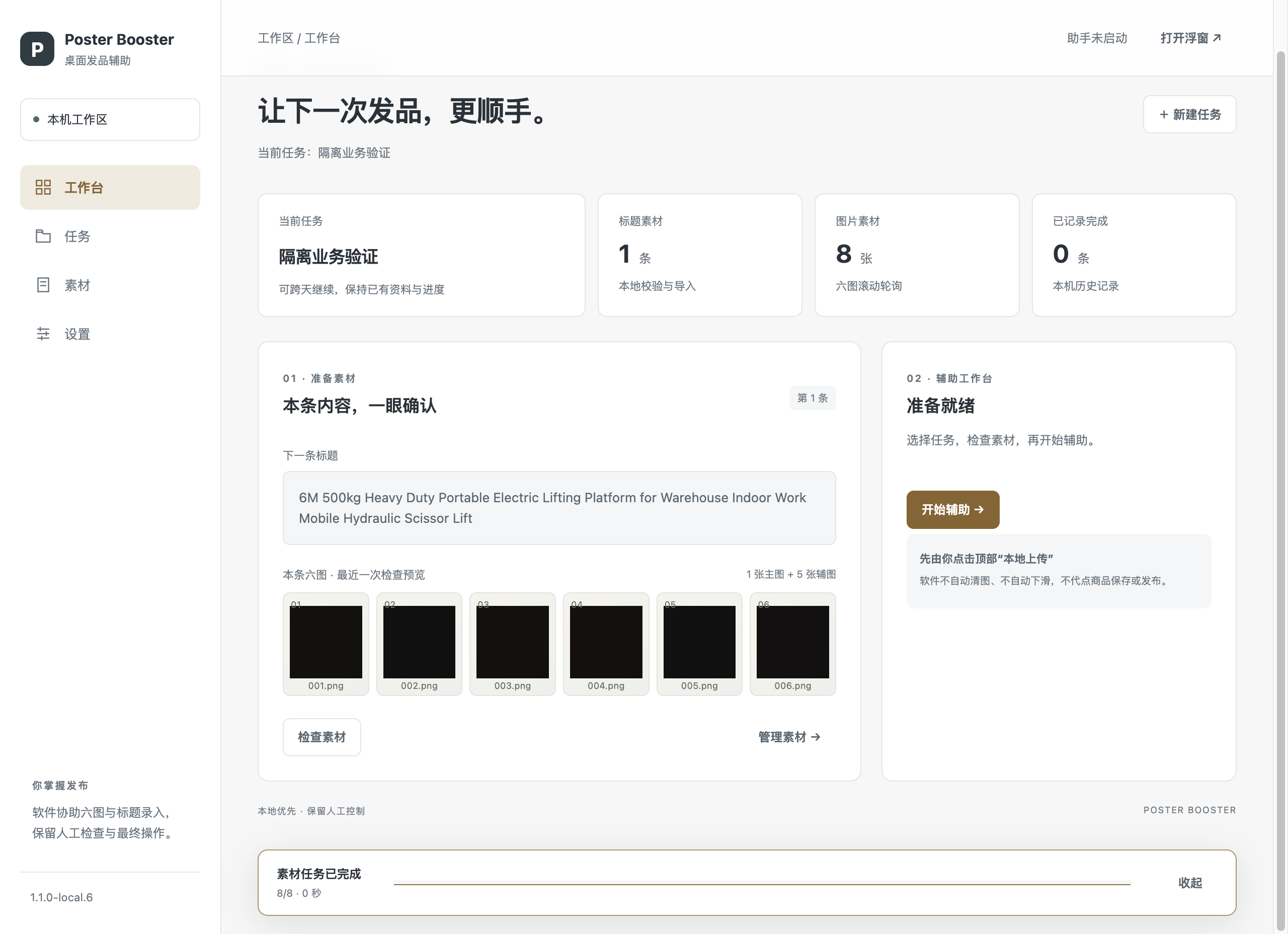Go to the 任务 menu item
The width and height of the screenshot is (1288, 934).
click(x=110, y=237)
